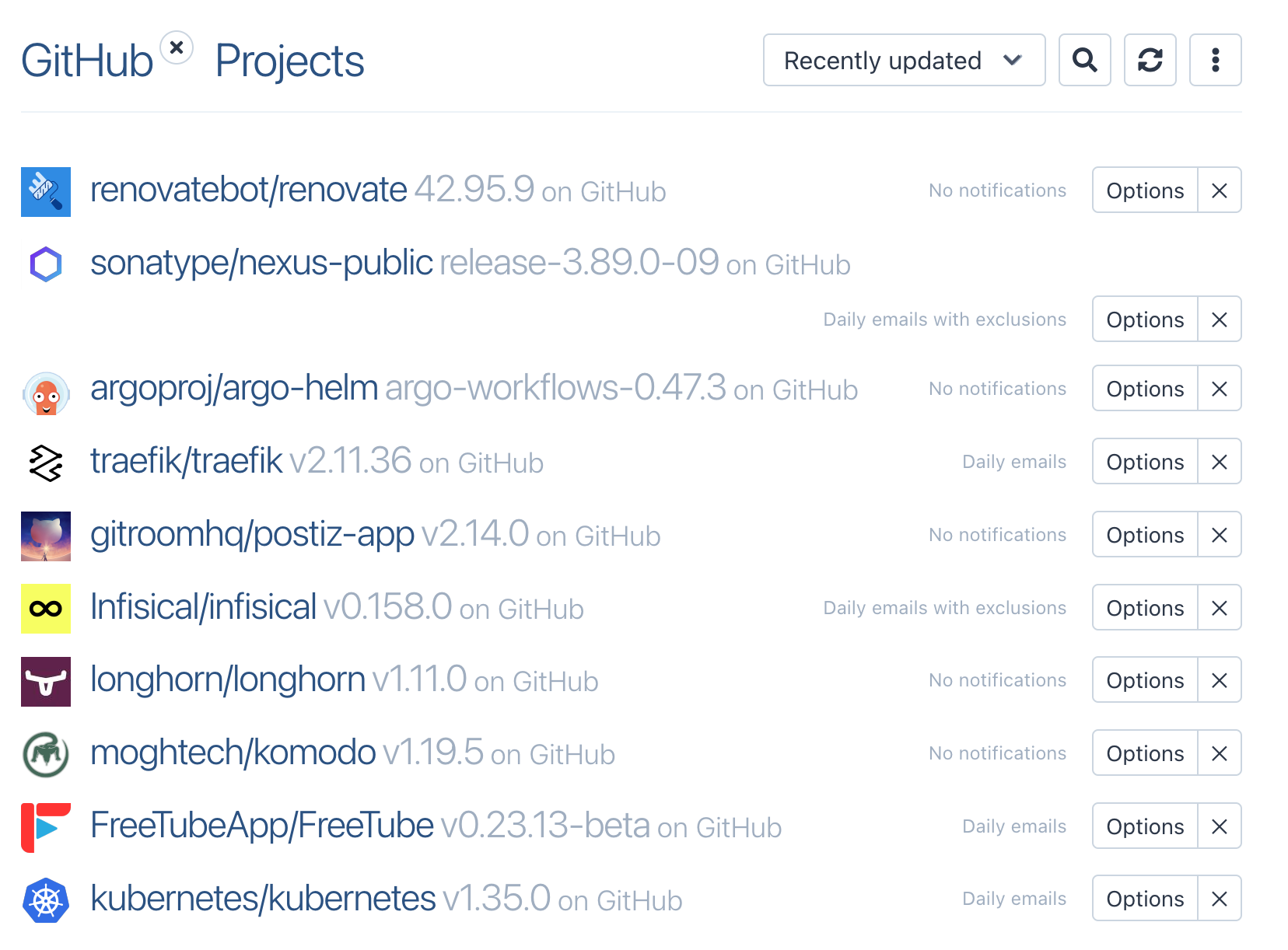Click the Infisical yellow infinity logo
Image resolution: width=1288 pixels, height=950 pixels.
[46, 609]
